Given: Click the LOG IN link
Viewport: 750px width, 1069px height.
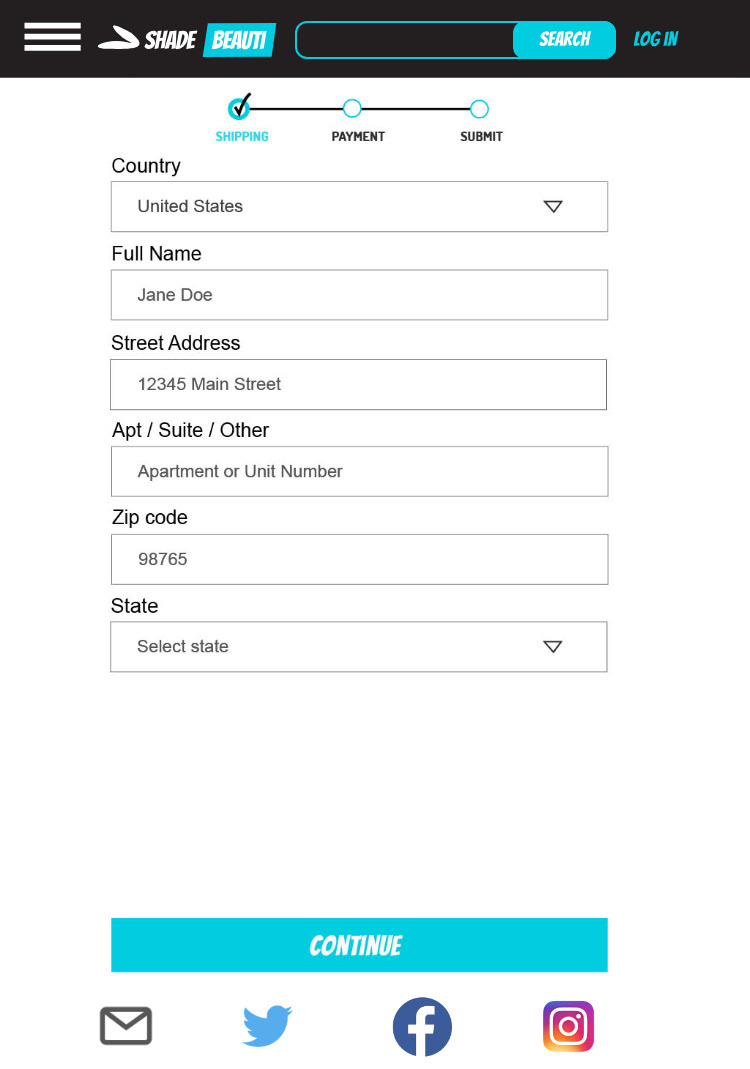Looking at the screenshot, I should point(656,40).
